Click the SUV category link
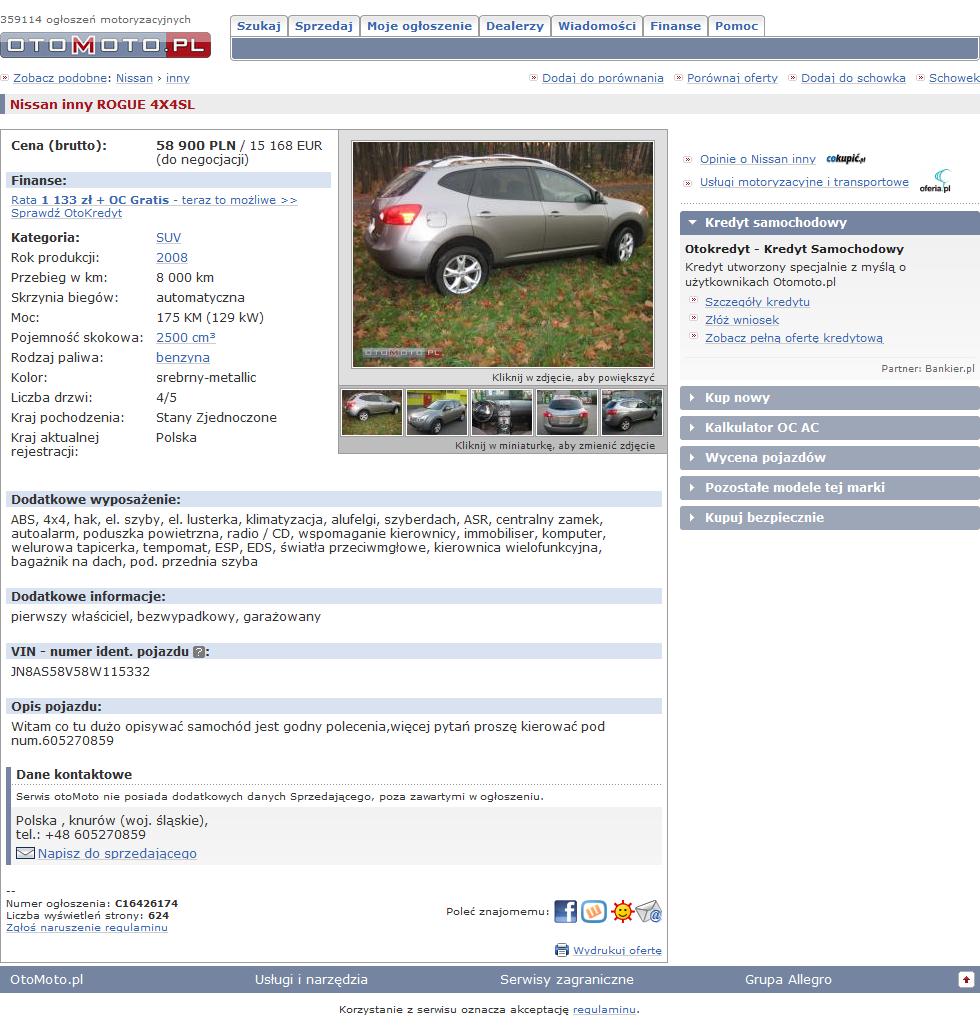The width and height of the screenshot is (980, 1035). pos(168,238)
